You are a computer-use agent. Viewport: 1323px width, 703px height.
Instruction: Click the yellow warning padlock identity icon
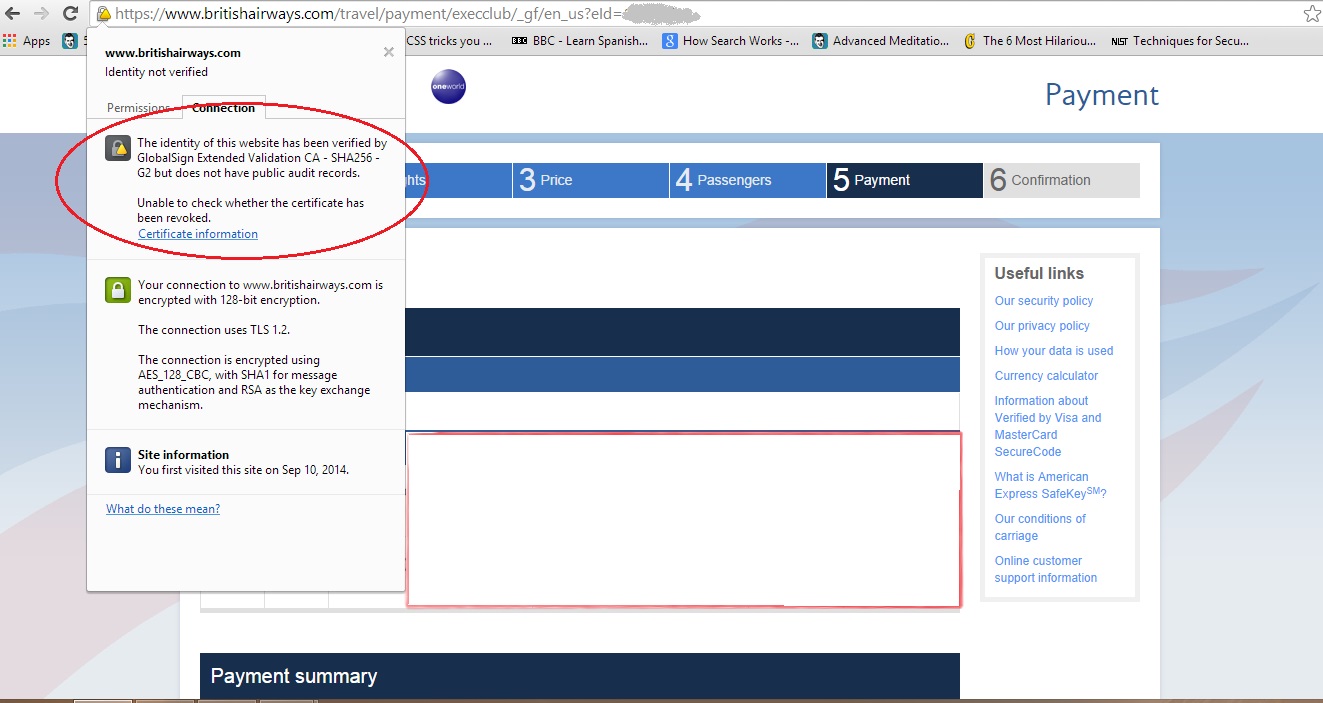(118, 149)
